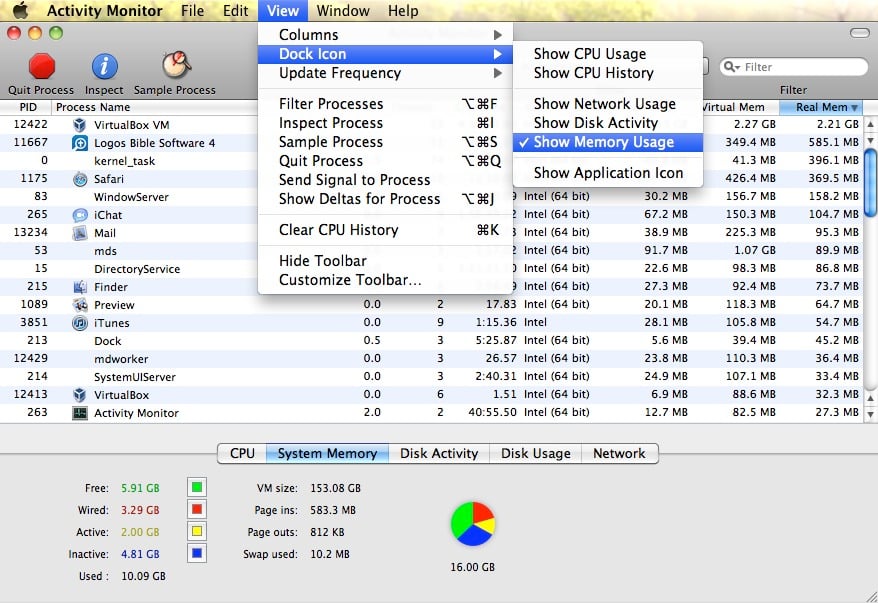
Task: Click the Safari process icon
Action: 80,179
